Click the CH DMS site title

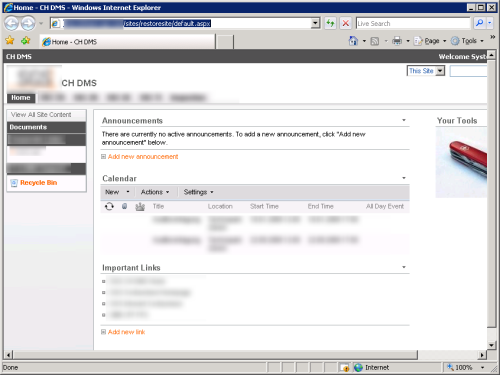click(79, 83)
